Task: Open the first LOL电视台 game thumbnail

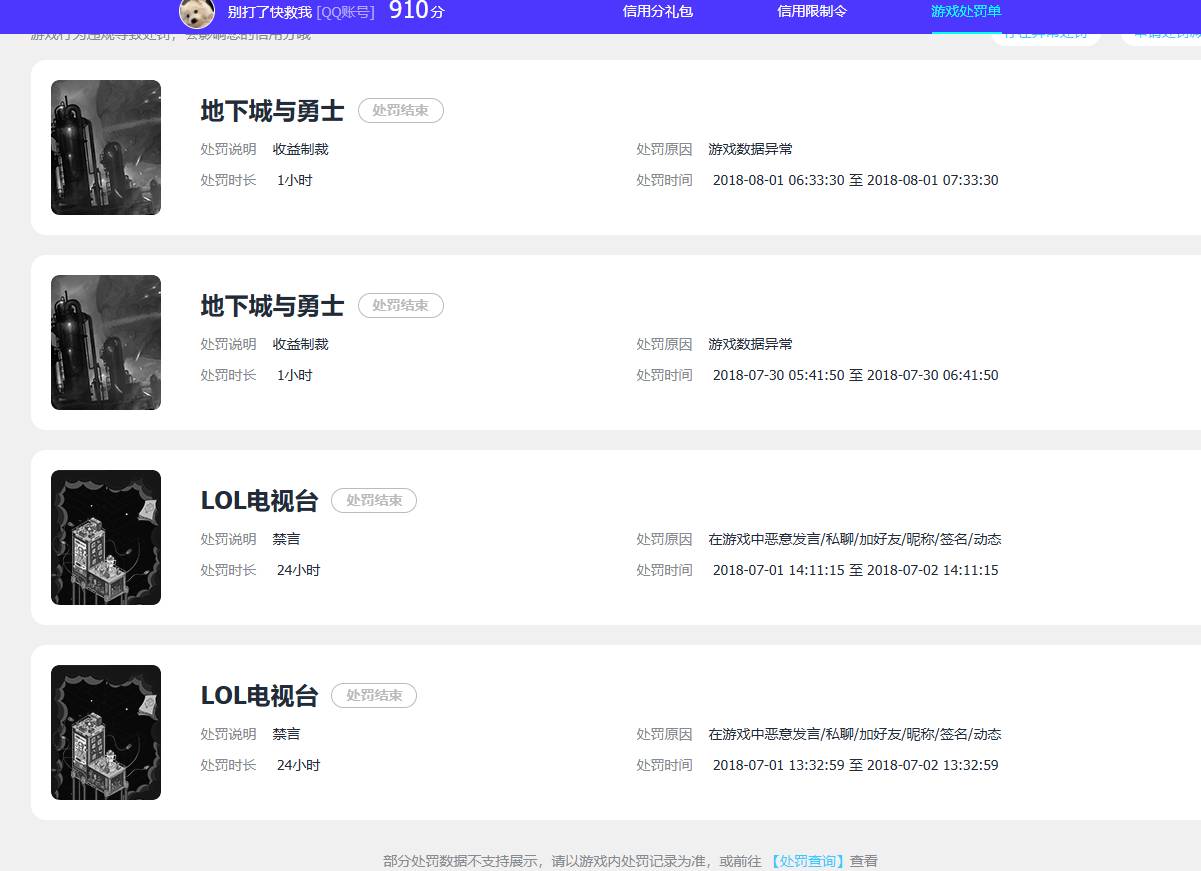Action: click(x=105, y=537)
